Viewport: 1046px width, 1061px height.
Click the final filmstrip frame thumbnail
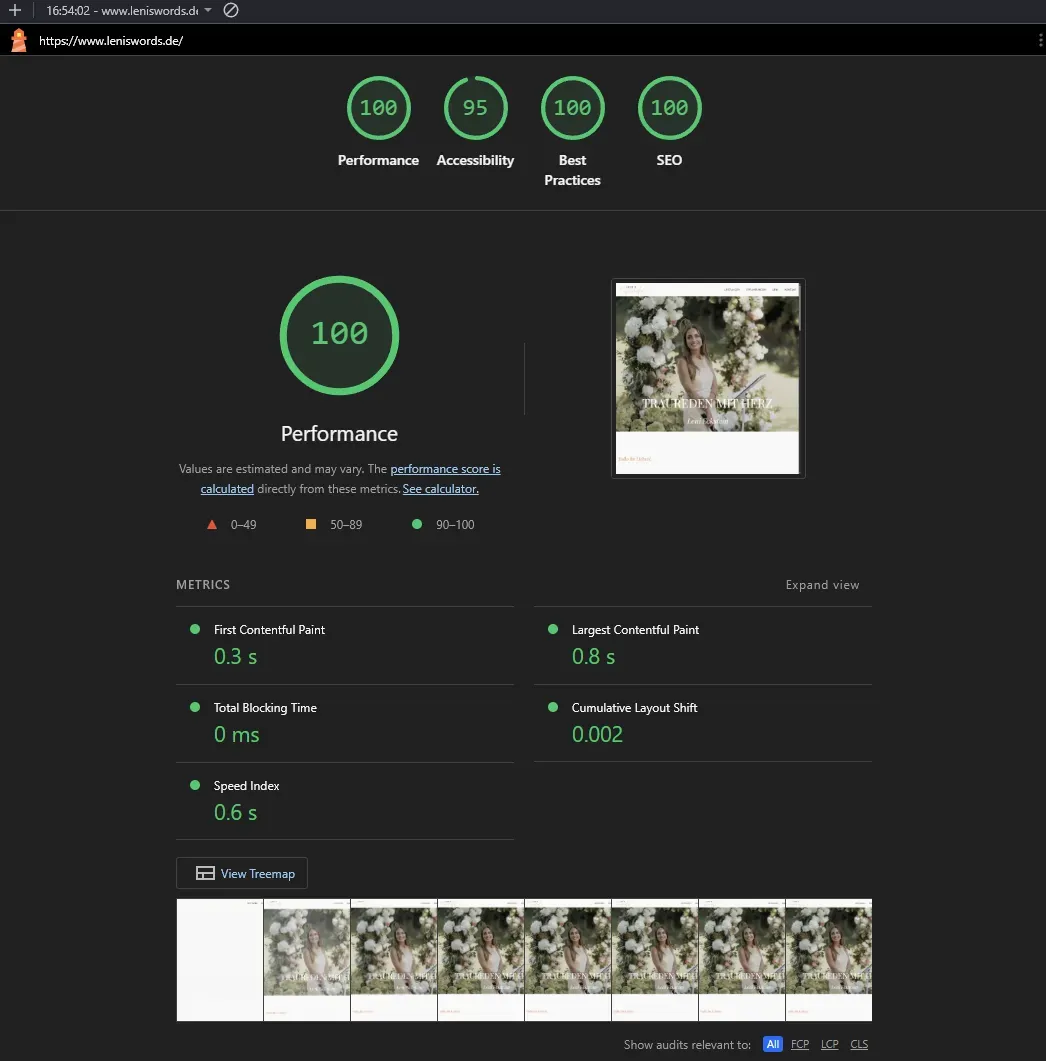(828, 959)
